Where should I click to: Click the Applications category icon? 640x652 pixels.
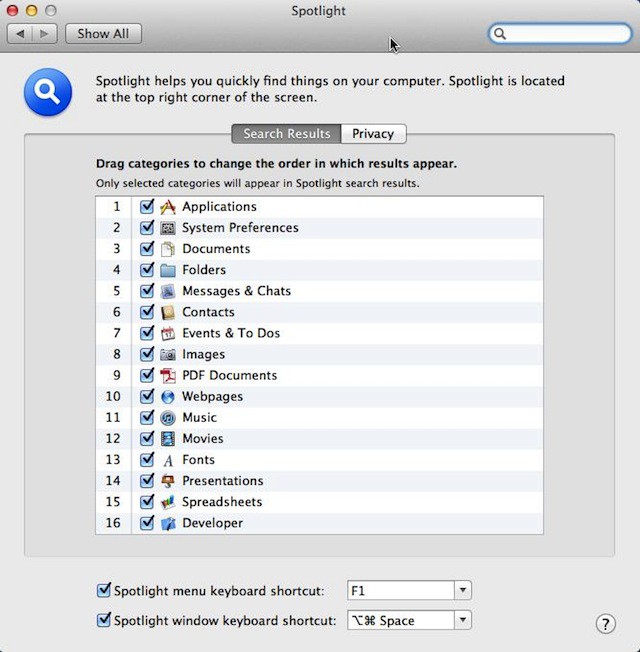click(168, 207)
